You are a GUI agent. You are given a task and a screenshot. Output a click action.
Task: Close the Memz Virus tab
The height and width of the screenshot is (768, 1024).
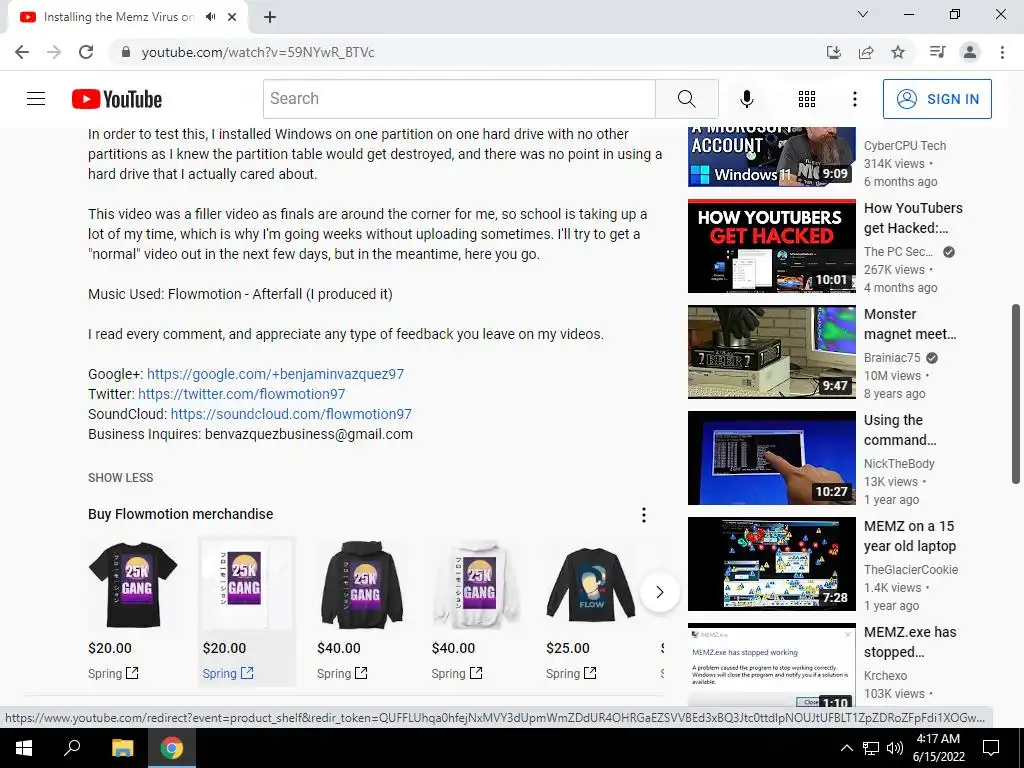click(232, 17)
